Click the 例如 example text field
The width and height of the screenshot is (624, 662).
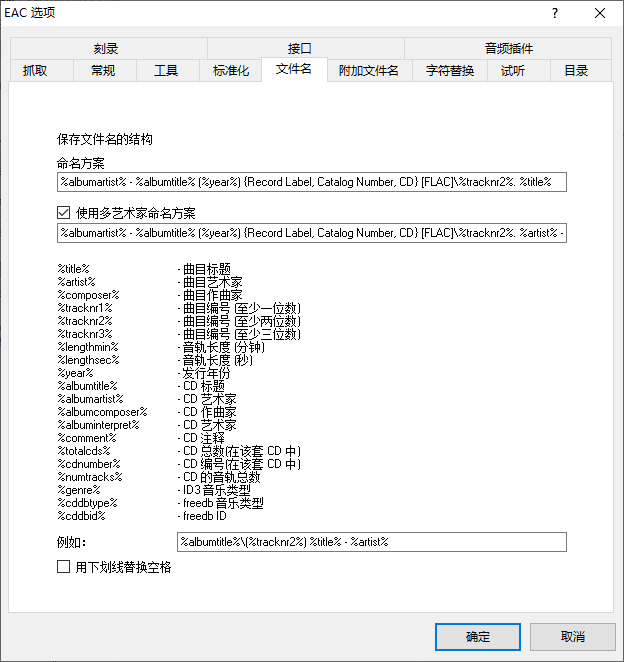372,542
